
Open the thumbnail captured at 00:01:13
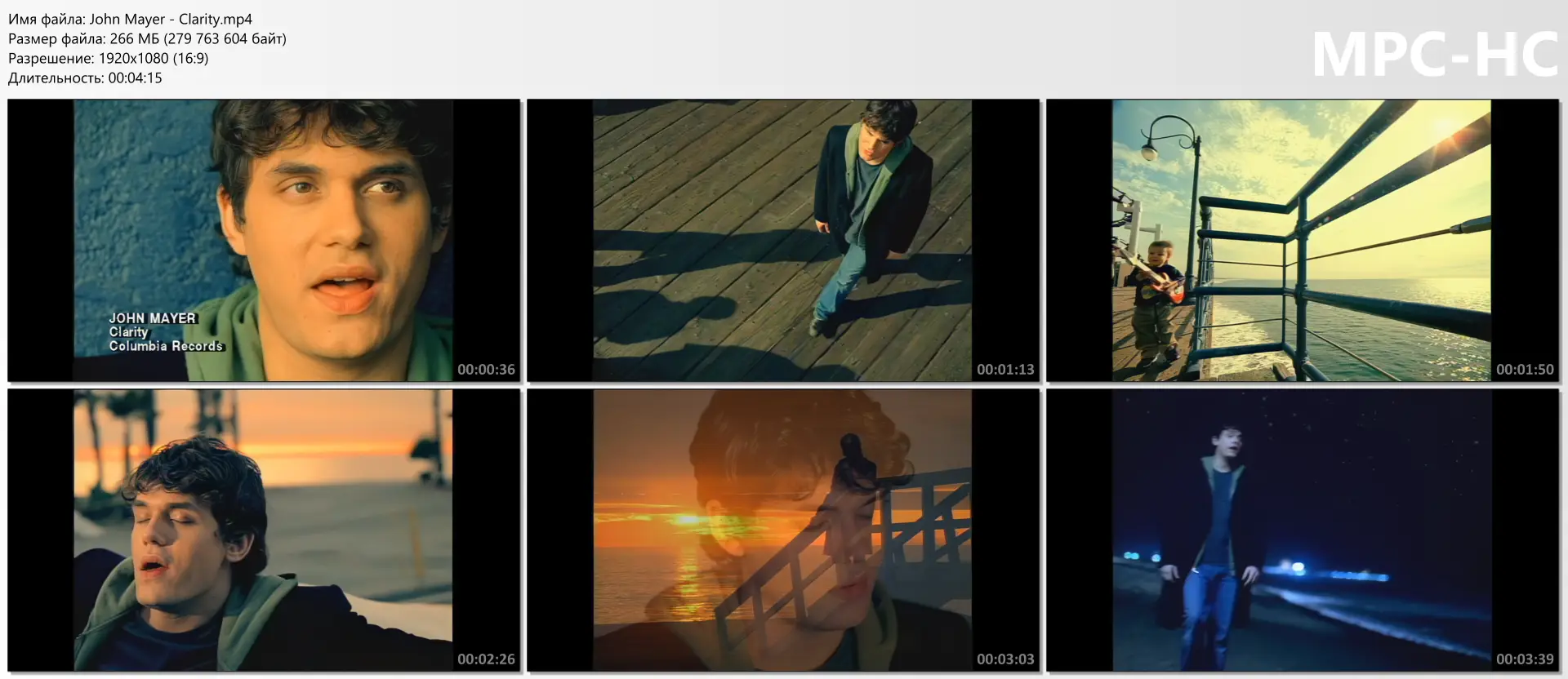pyautogui.click(x=783, y=241)
